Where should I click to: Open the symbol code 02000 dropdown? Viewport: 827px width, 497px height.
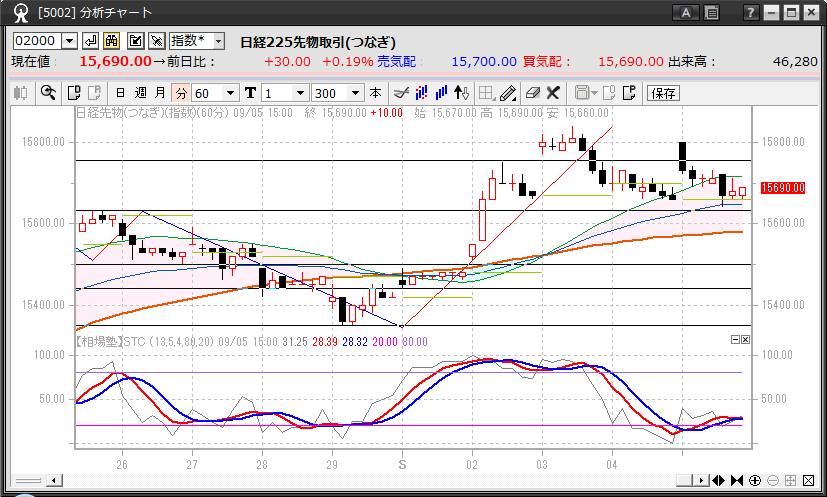coord(69,41)
